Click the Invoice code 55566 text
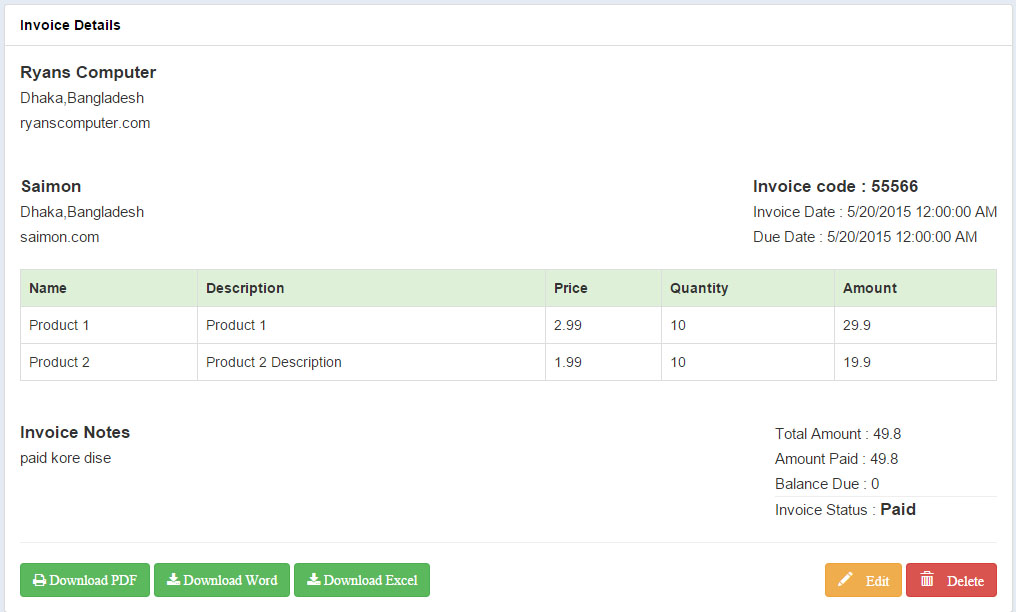This screenshot has width=1016, height=612. click(x=835, y=186)
